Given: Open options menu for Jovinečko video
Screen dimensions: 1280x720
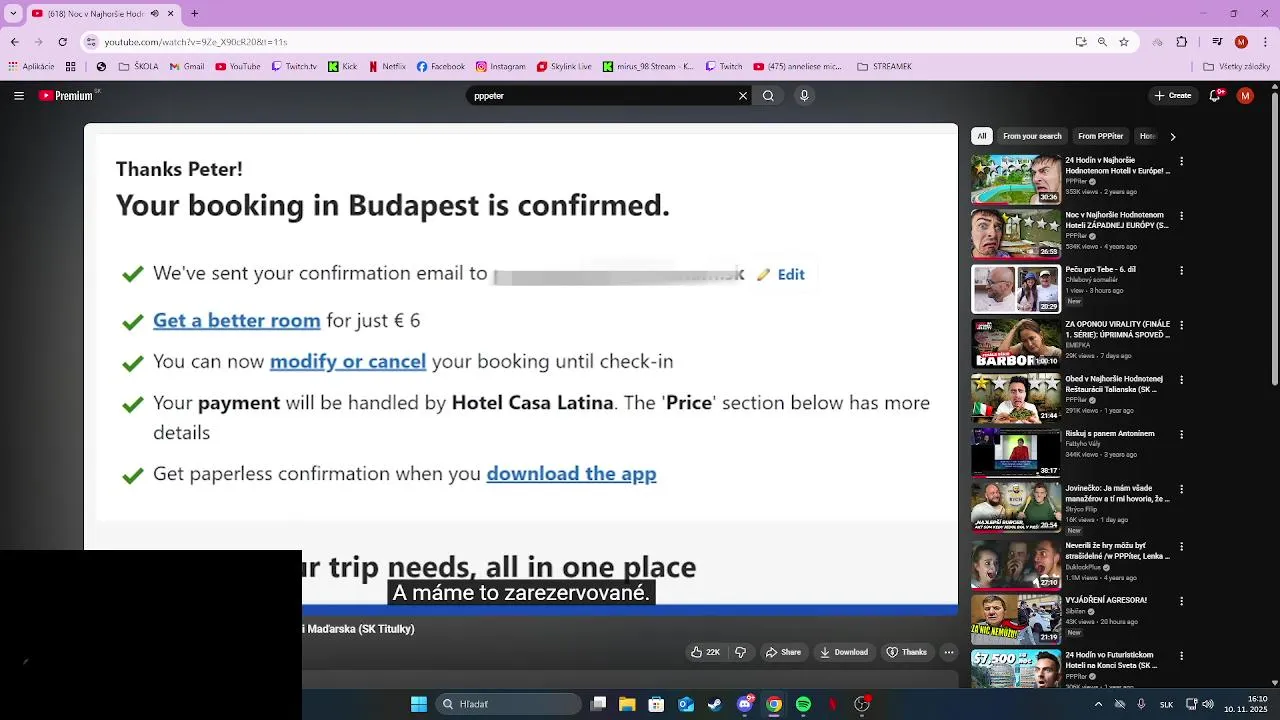Looking at the screenshot, I should pyautogui.click(x=1182, y=491).
